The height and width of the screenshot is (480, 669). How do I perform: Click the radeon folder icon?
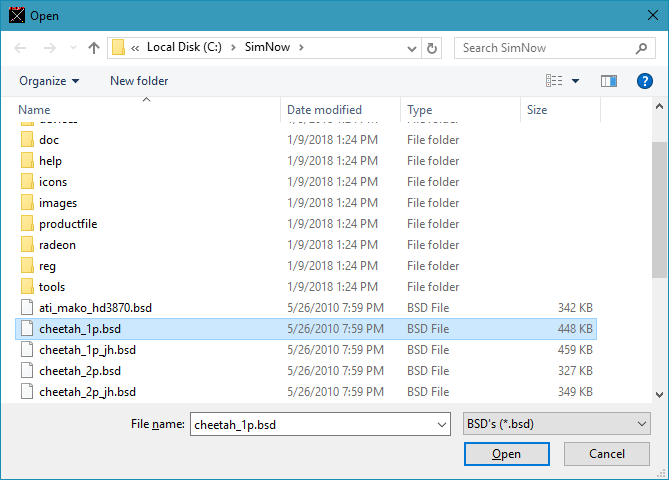pos(27,245)
